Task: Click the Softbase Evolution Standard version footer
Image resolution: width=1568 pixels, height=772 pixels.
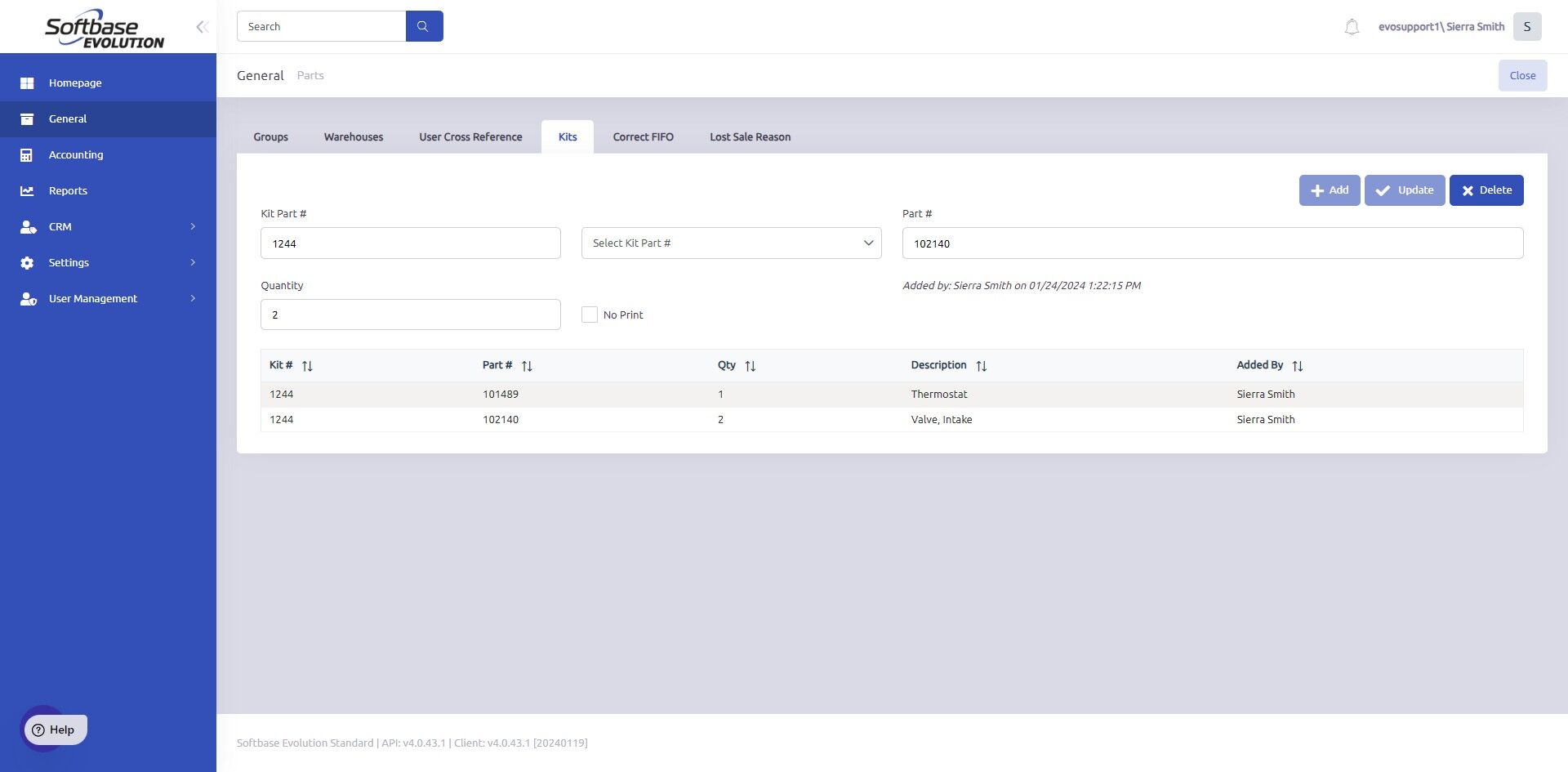Action: pos(412,743)
